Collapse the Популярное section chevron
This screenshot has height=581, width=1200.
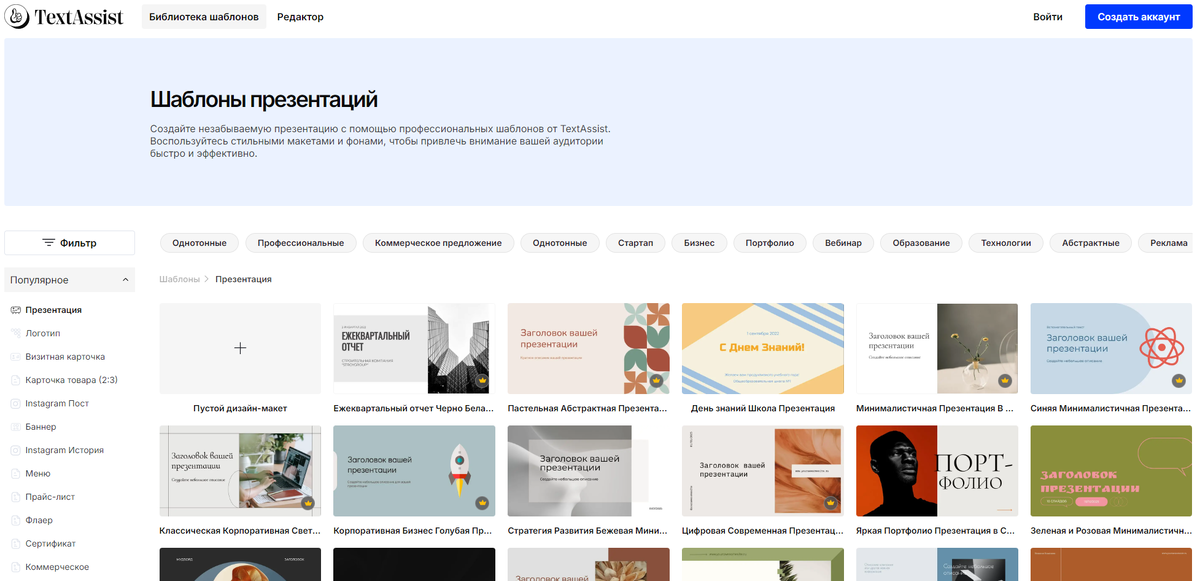point(127,279)
